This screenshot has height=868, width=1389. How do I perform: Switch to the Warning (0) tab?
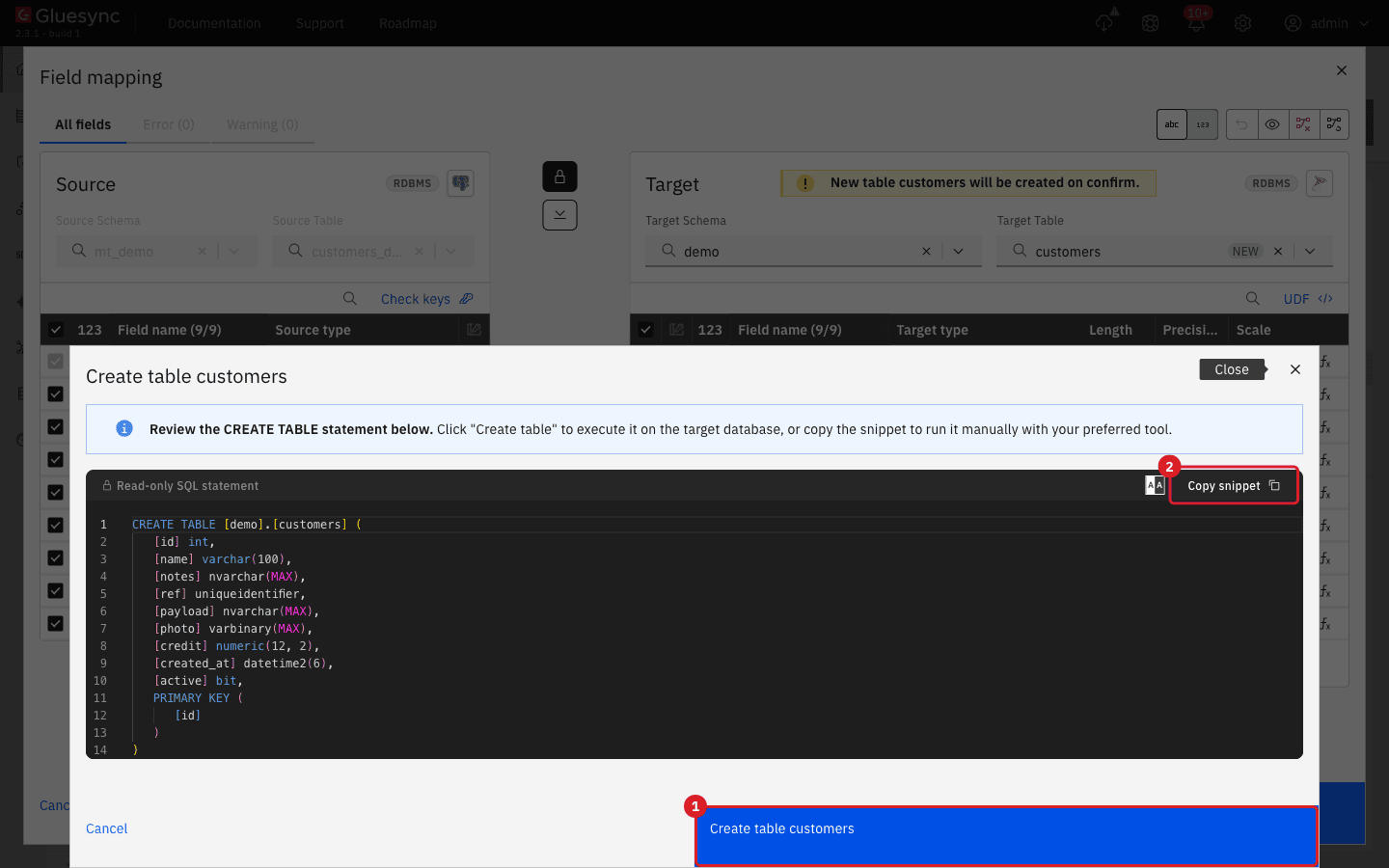click(x=262, y=124)
